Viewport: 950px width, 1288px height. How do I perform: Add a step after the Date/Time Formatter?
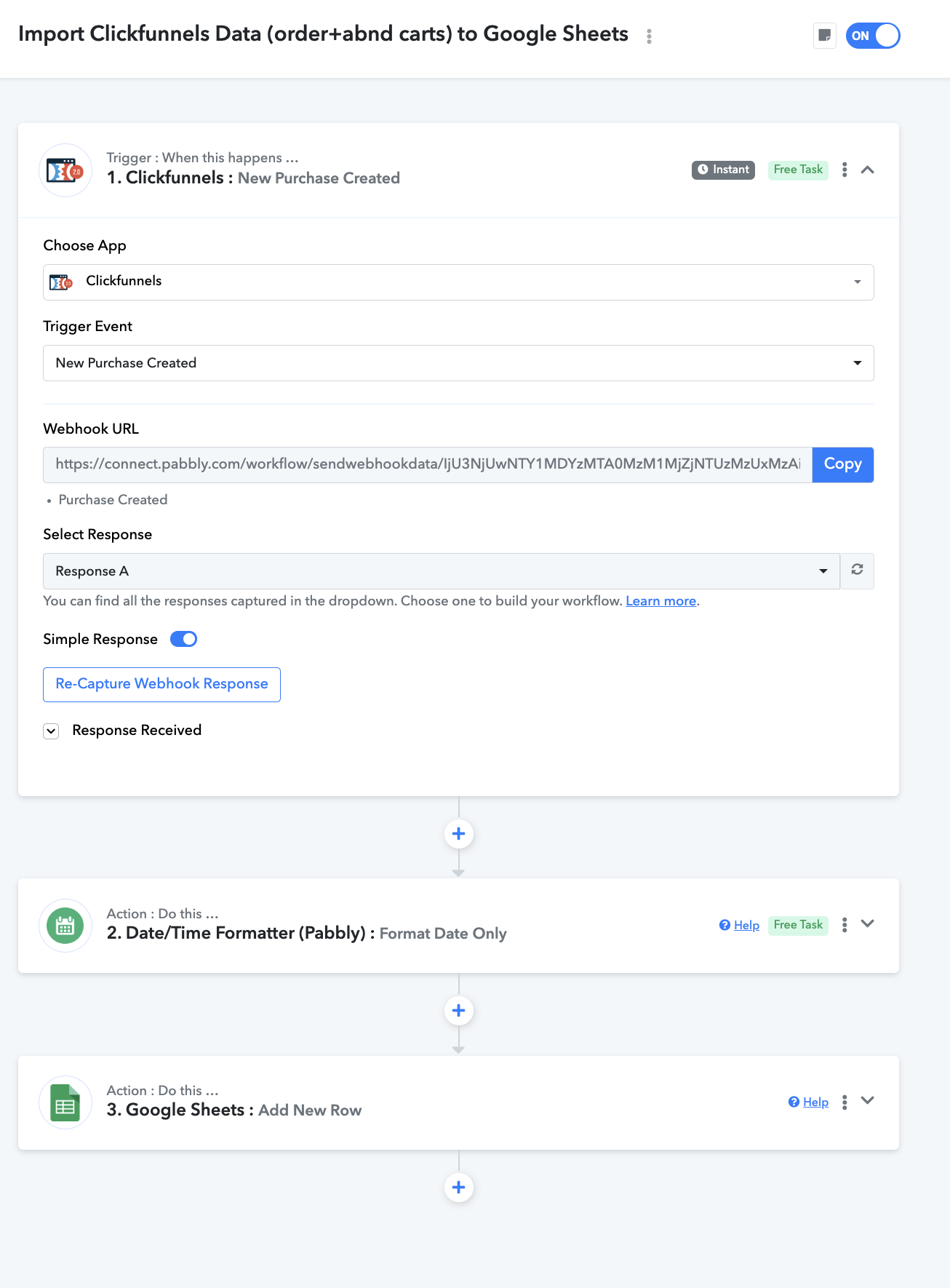[458, 1011]
